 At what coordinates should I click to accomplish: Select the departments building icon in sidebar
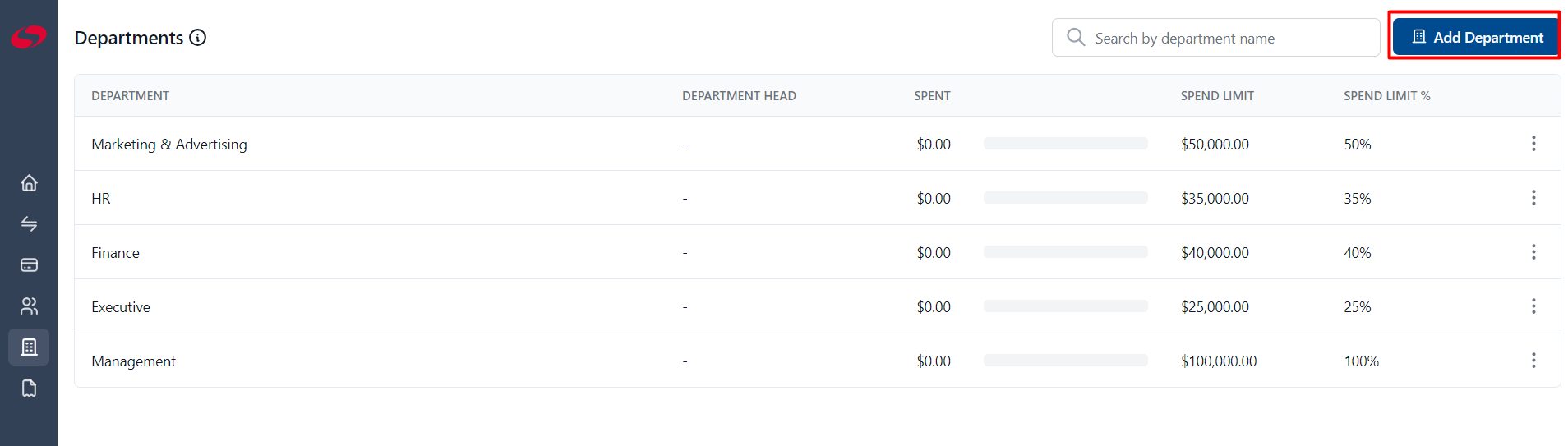[x=29, y=347]
